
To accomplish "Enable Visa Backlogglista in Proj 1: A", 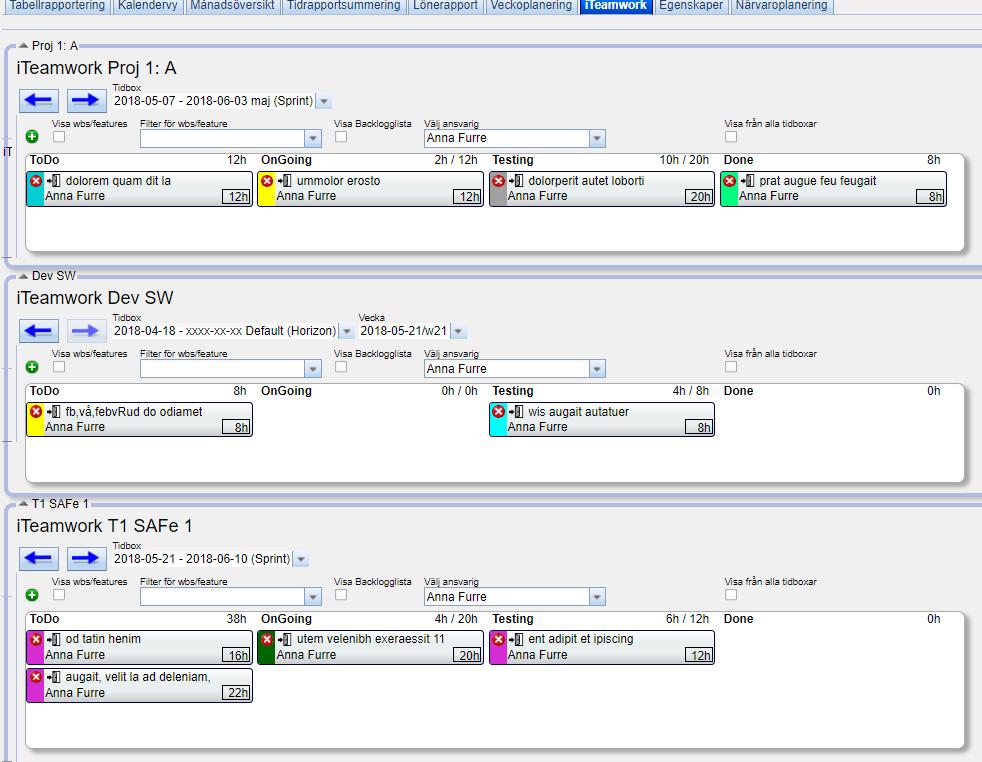I will click(341, 136).
